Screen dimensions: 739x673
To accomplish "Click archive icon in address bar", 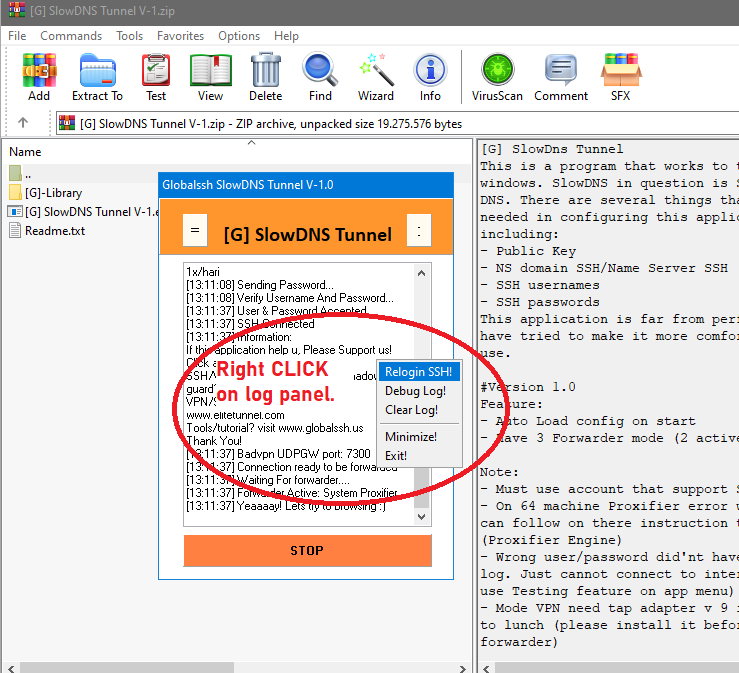I will coord(67,123).
